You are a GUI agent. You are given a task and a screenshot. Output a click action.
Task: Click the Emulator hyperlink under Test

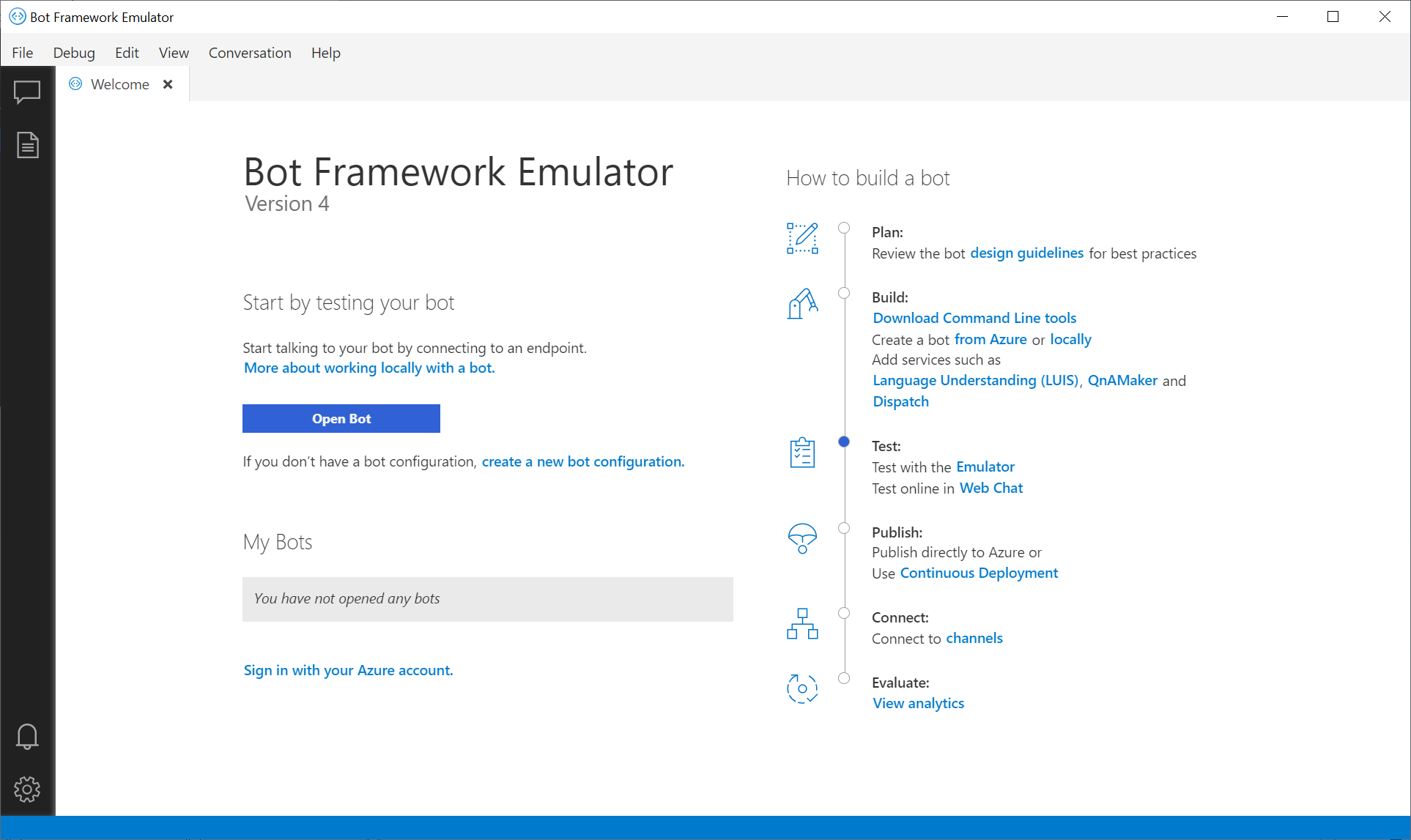[985, 466]
